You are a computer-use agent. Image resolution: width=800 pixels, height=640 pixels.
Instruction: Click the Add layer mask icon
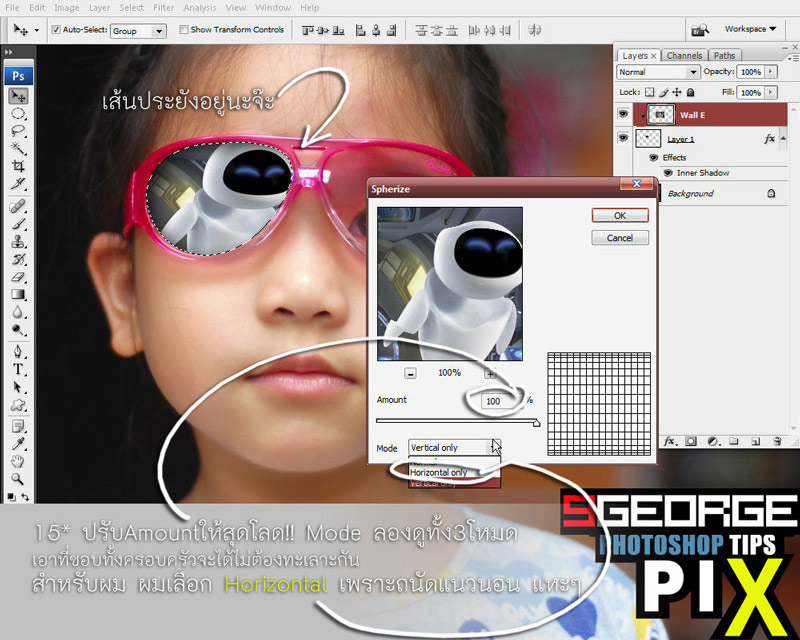point(691,441)
